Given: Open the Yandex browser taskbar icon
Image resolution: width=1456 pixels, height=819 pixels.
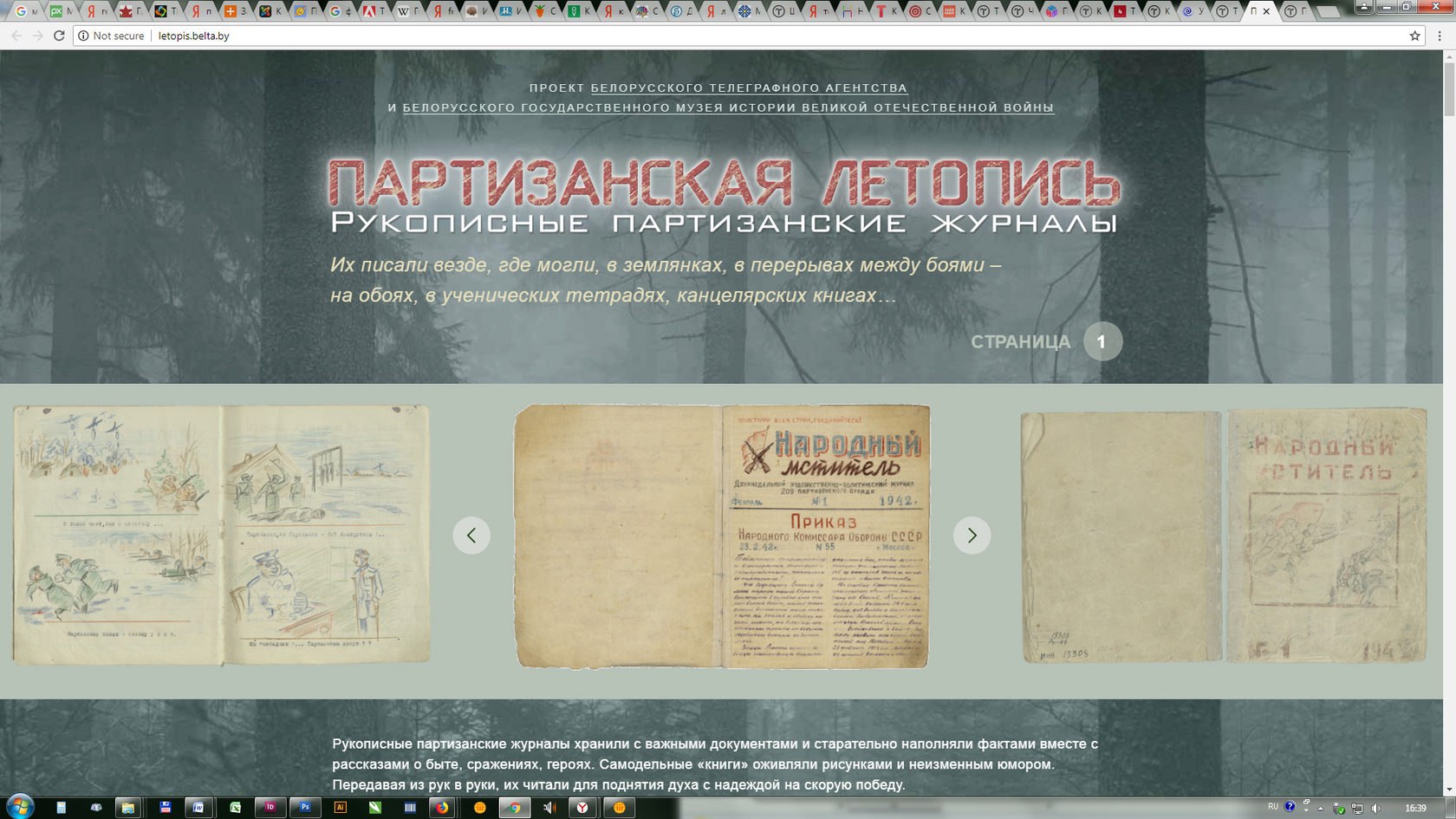Looking at the screenshot, I should point(582,808).
